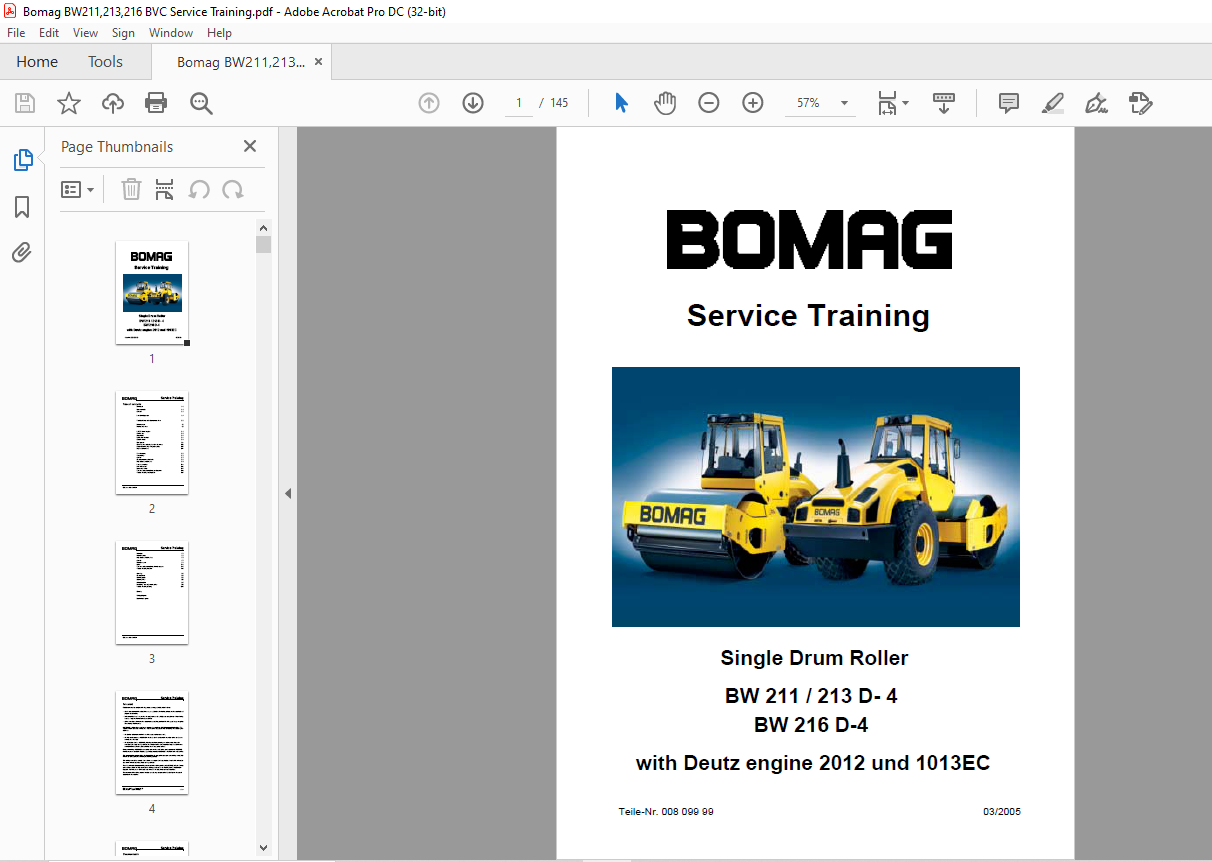Activate the selection arrow tool

[621, 103]
